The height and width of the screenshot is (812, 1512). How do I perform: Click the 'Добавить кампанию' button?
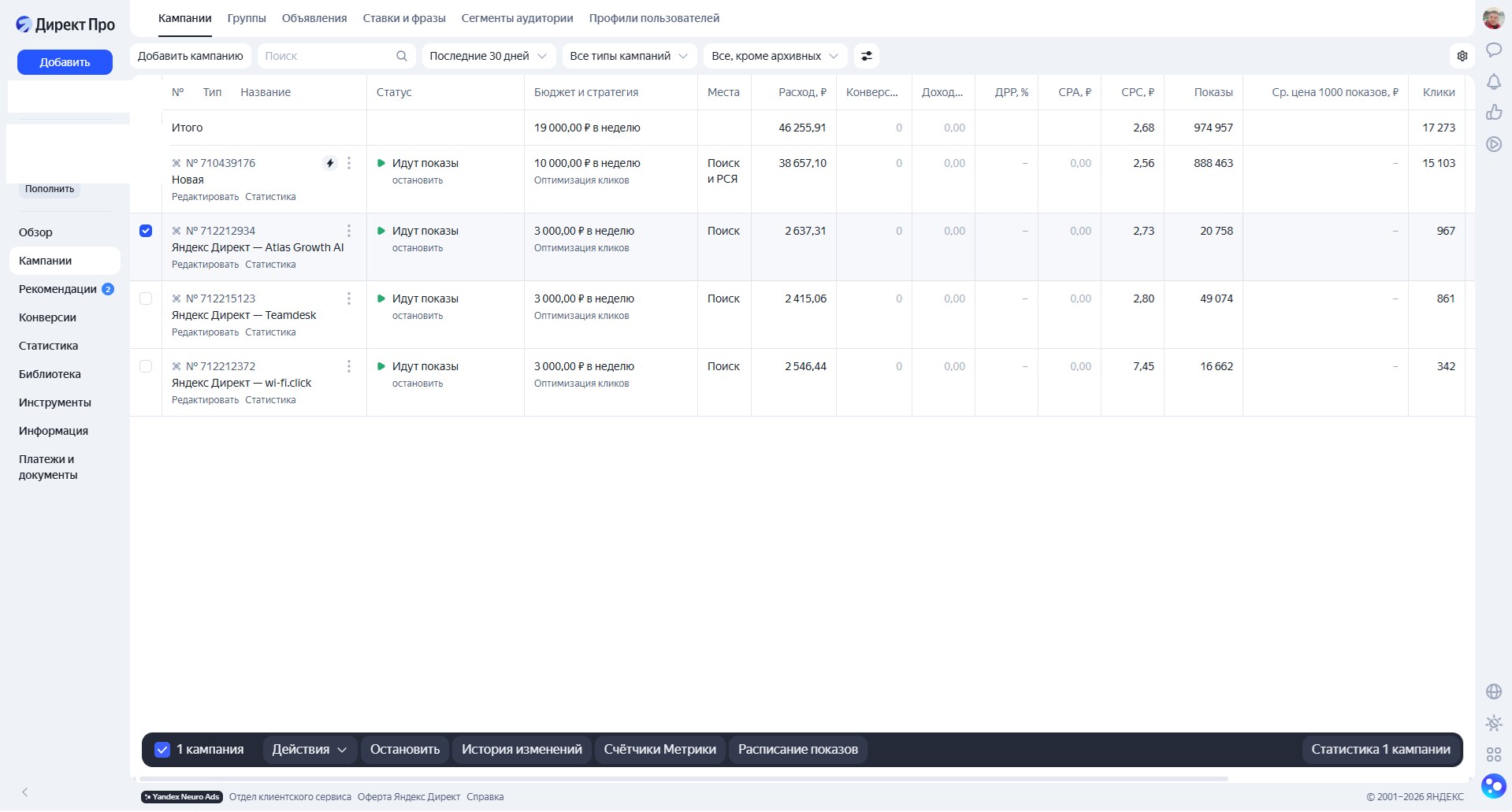(191, 56)
